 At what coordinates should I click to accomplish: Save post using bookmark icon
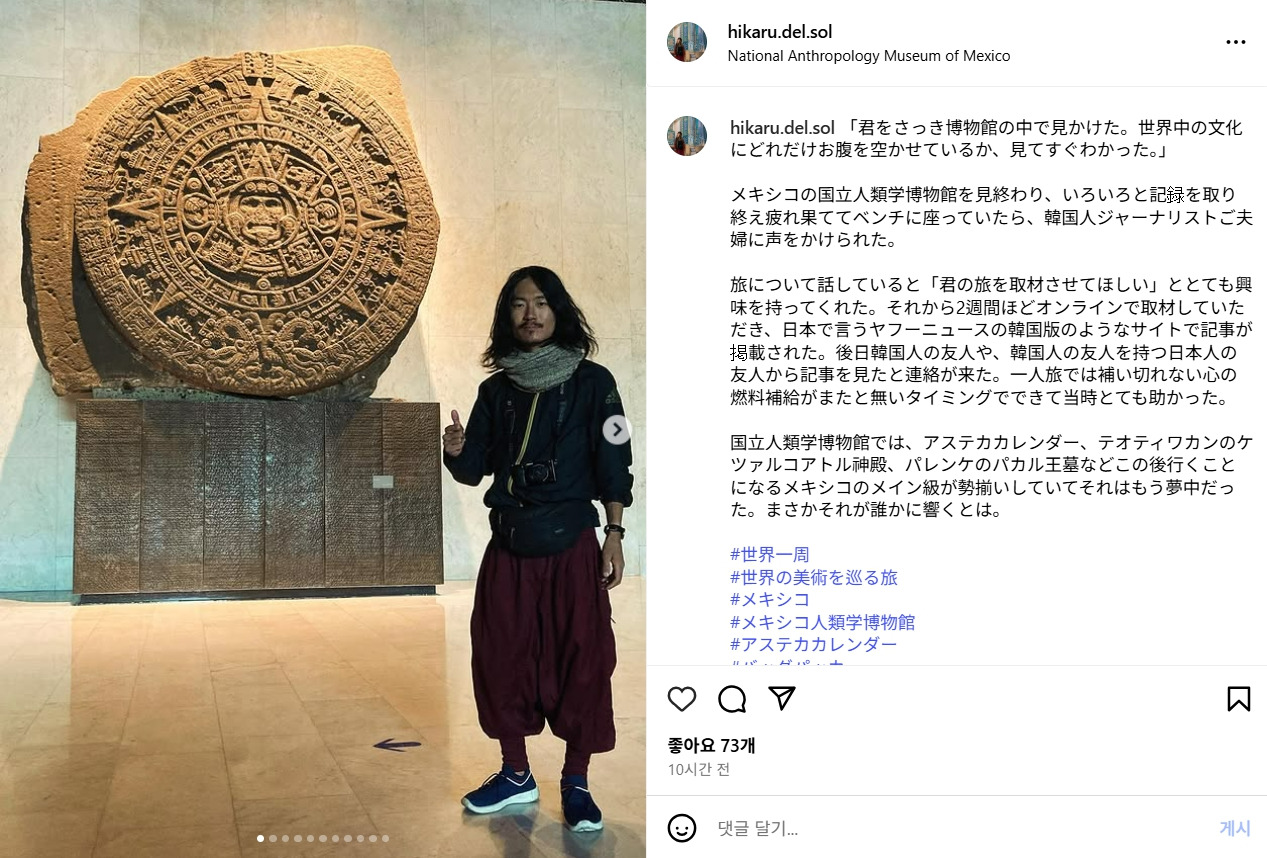coord(1238,699)
